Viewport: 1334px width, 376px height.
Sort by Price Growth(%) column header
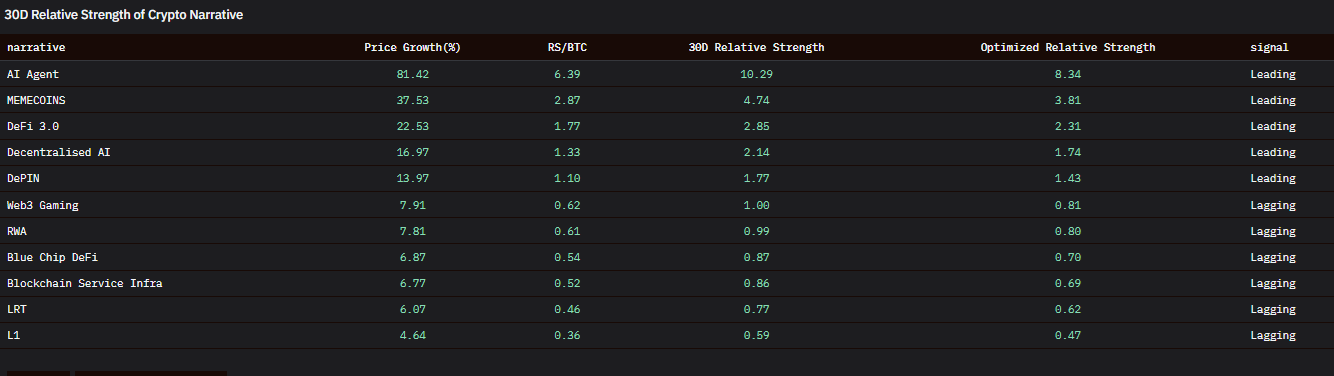pyautogui.click(x=412, y=48)
